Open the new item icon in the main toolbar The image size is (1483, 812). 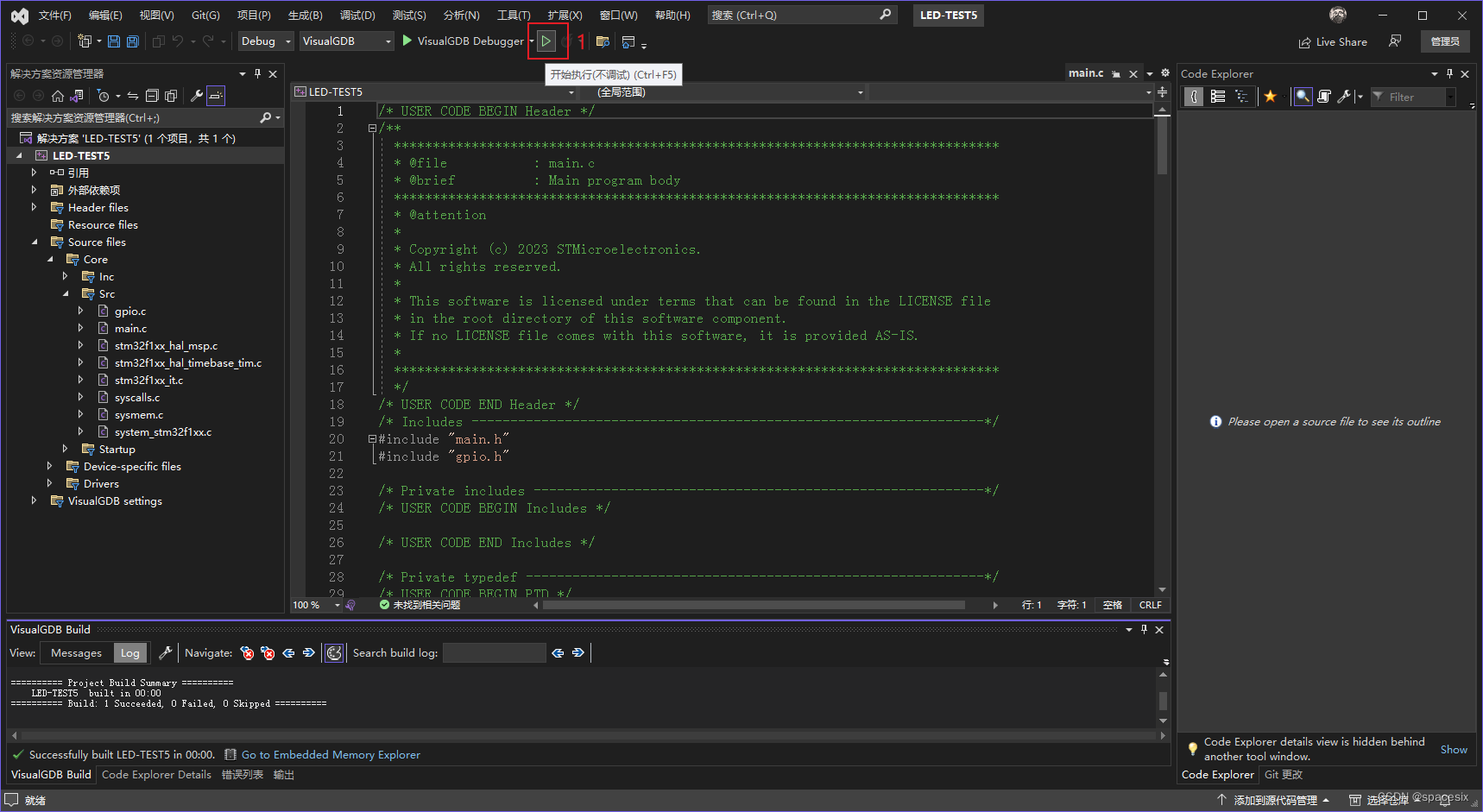(x=84, y=41)
